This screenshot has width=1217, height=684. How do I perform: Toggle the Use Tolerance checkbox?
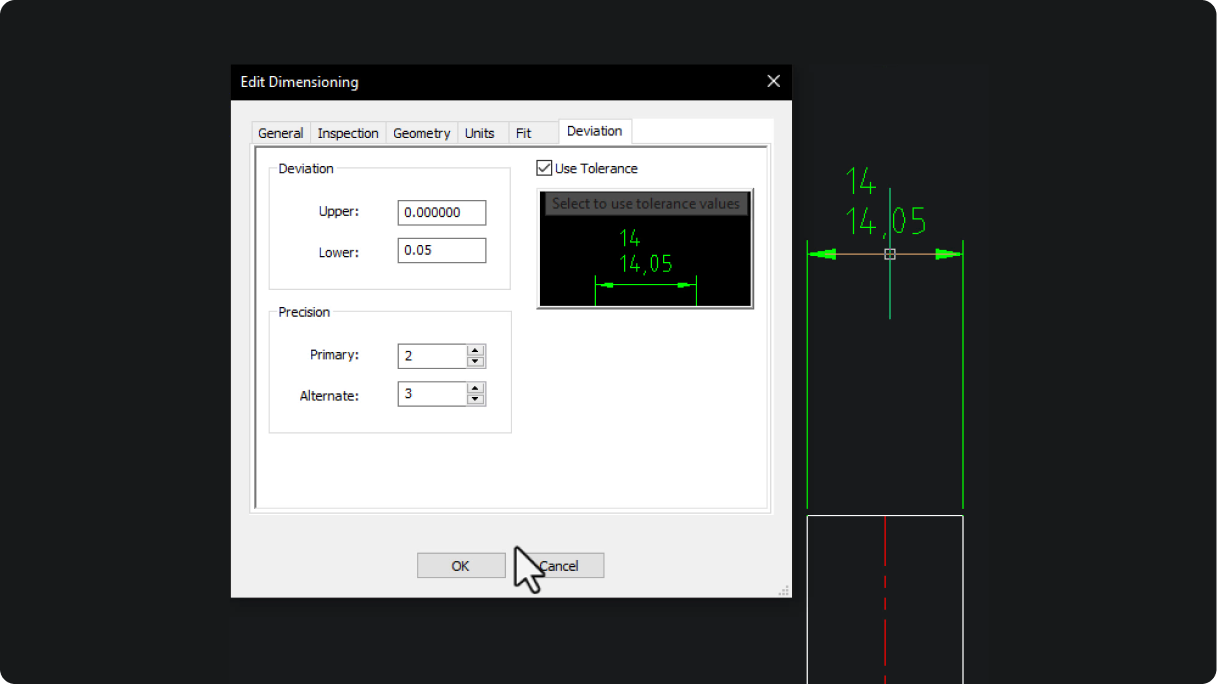point(544,168)
